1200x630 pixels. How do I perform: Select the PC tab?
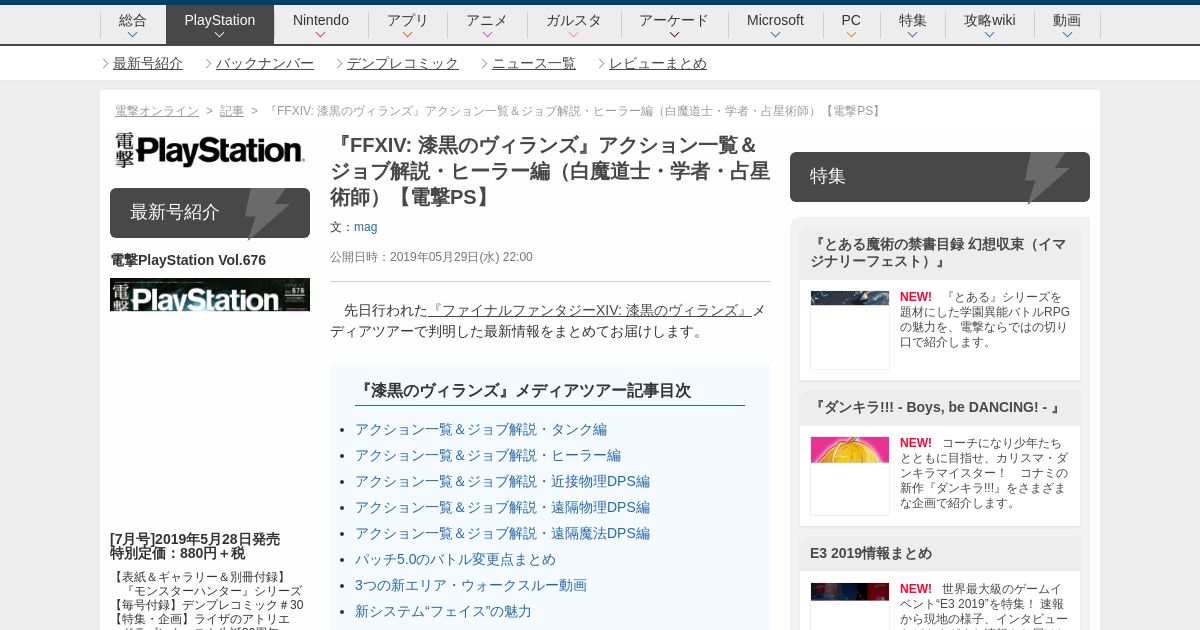(x=851, y=24)
